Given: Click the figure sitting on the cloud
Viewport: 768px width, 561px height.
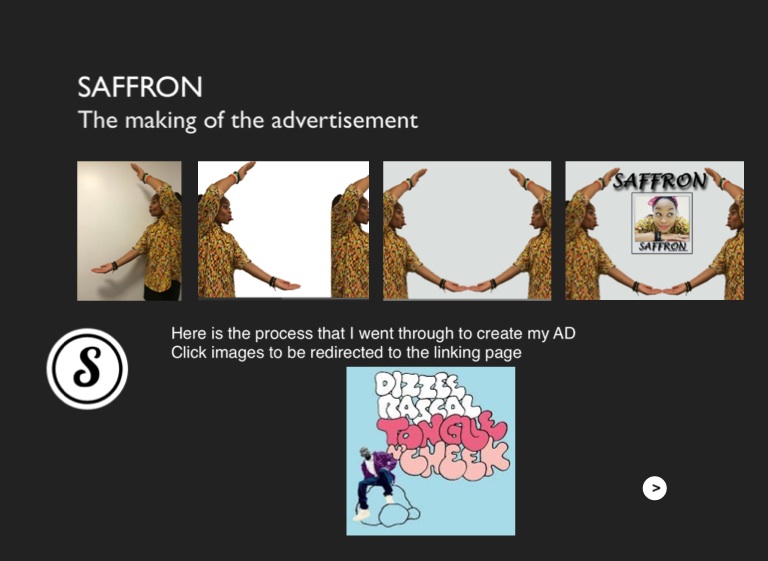Looking at the screenshot, I should tap(375, 482).
